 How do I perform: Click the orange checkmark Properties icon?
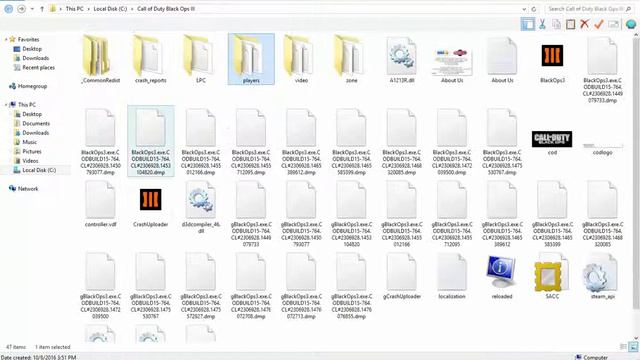tap(599, 24)
